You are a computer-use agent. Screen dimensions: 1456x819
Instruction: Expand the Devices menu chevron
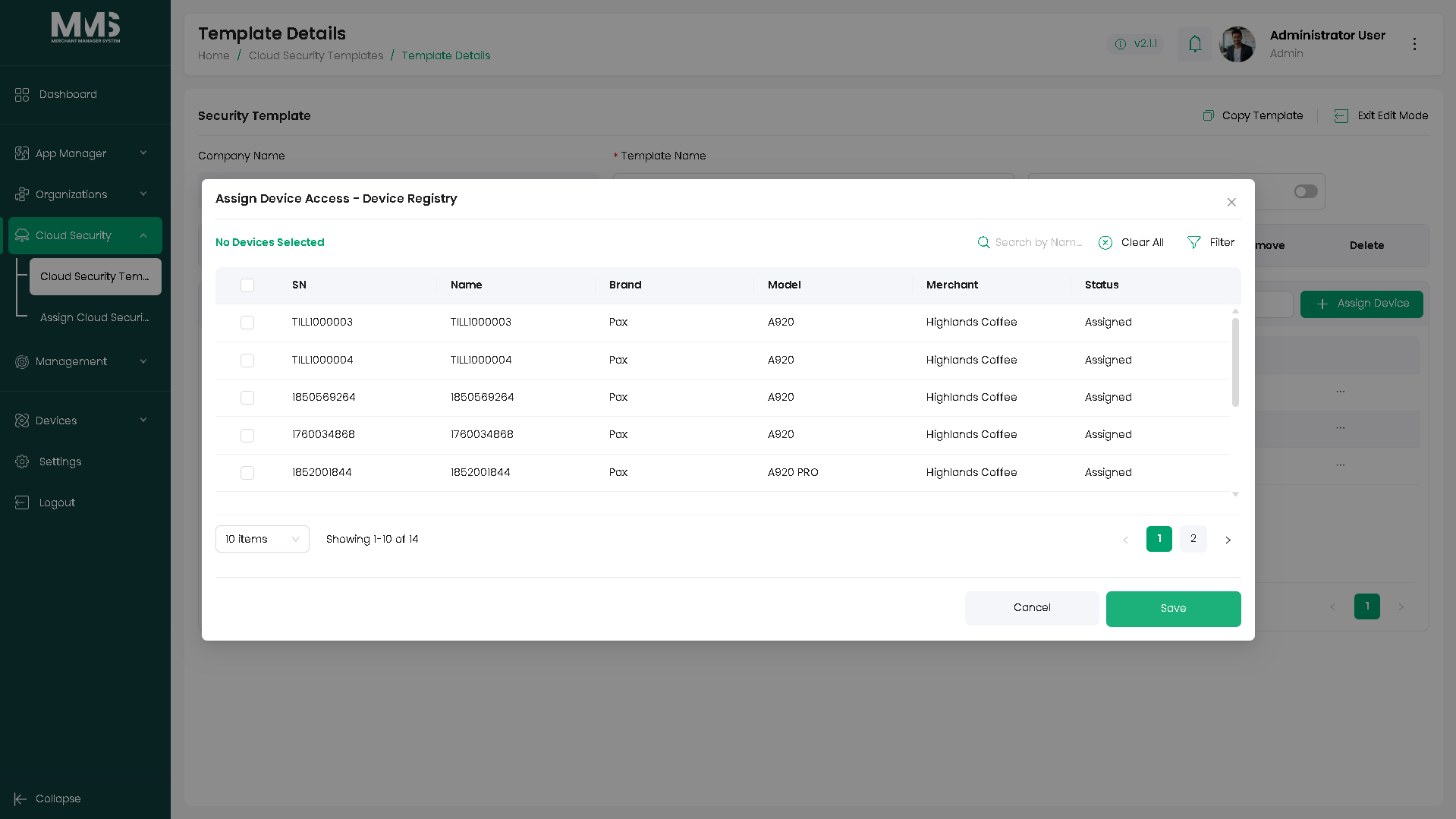(x=143, y=421)
